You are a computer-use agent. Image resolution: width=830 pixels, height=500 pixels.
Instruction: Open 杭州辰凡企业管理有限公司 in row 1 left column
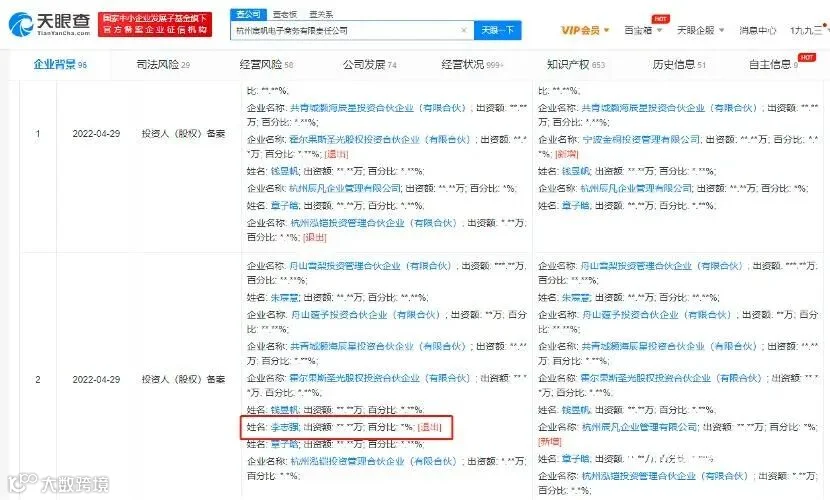(345, 188)
